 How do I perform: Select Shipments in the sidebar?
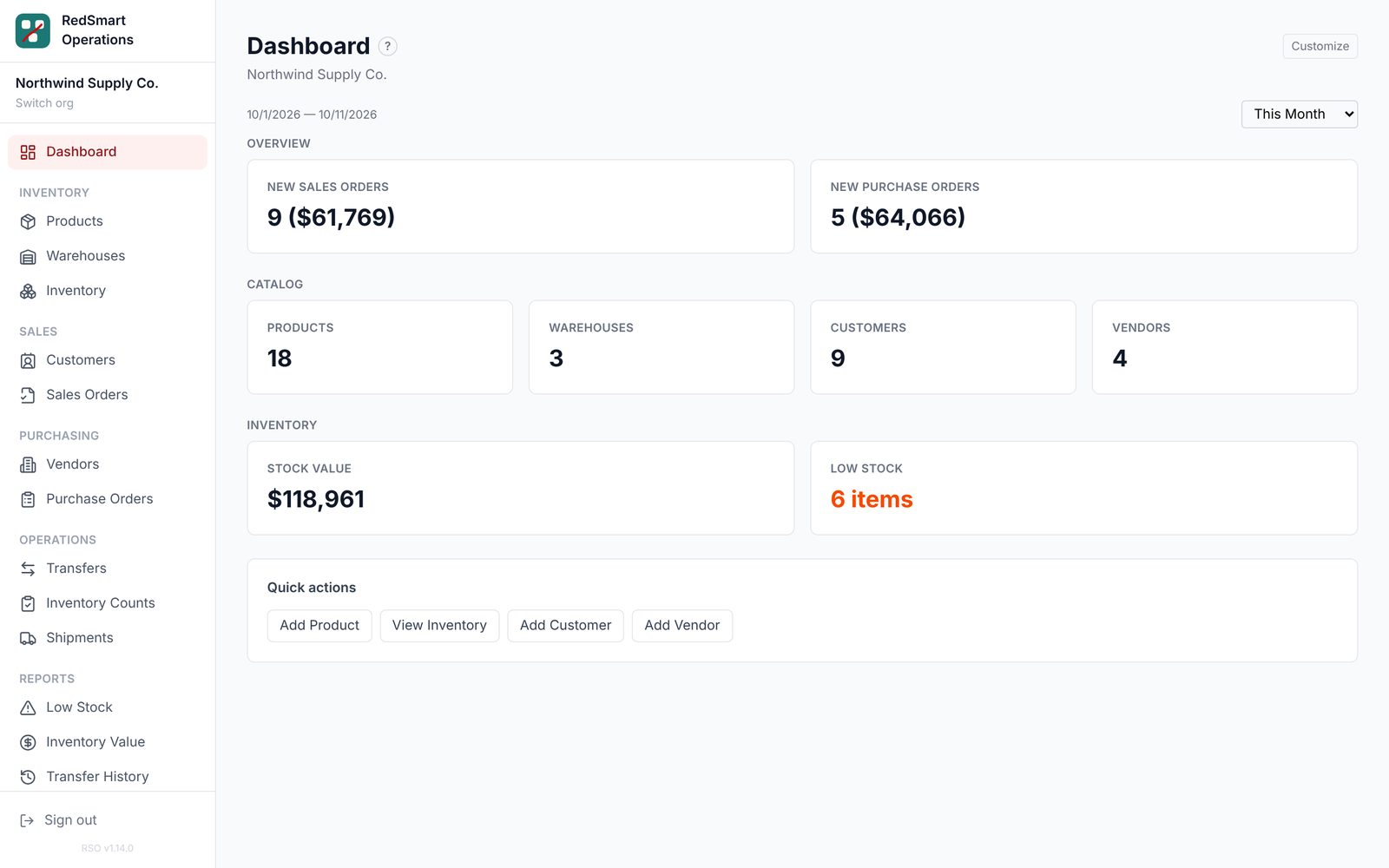[108, 638]
